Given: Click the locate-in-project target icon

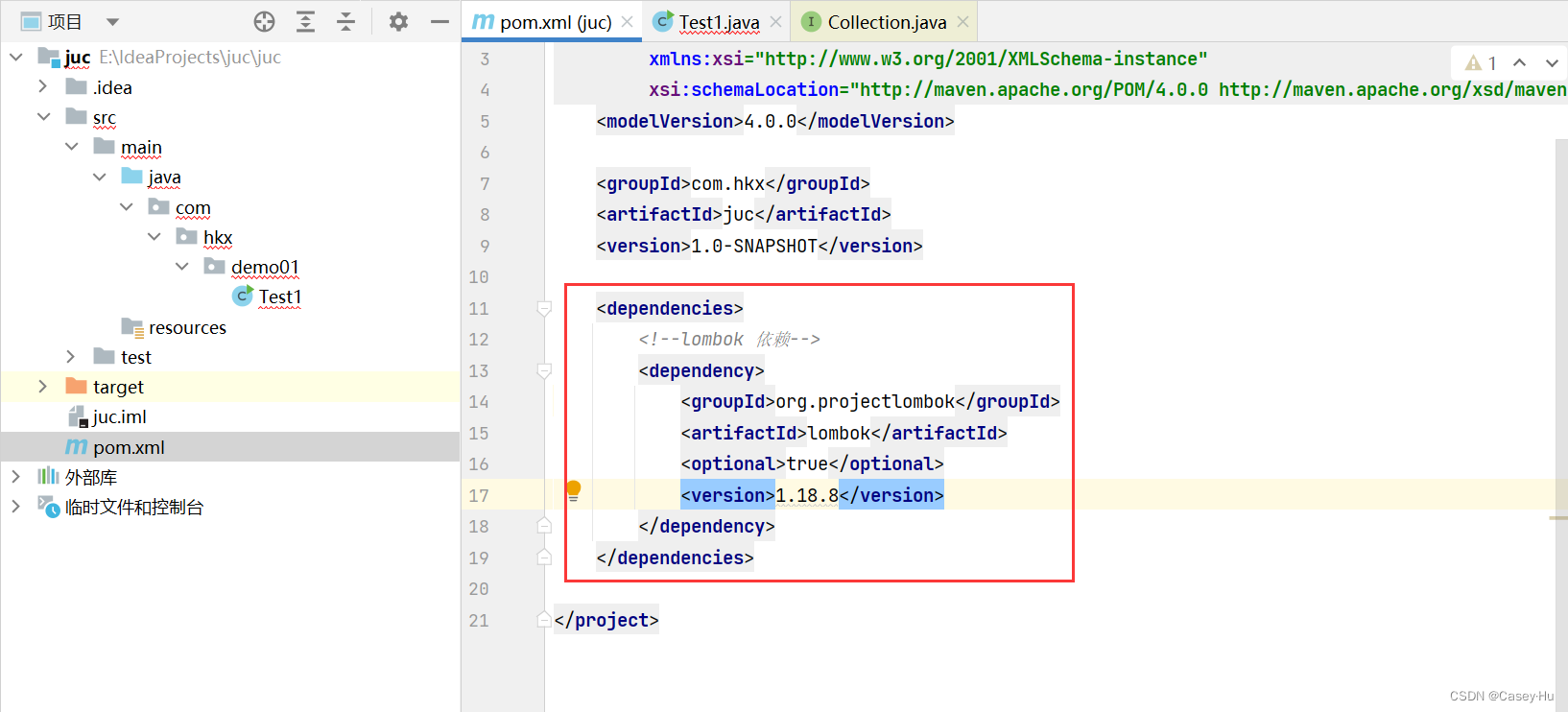Looking at the screenshot, I should coord(264,22).
